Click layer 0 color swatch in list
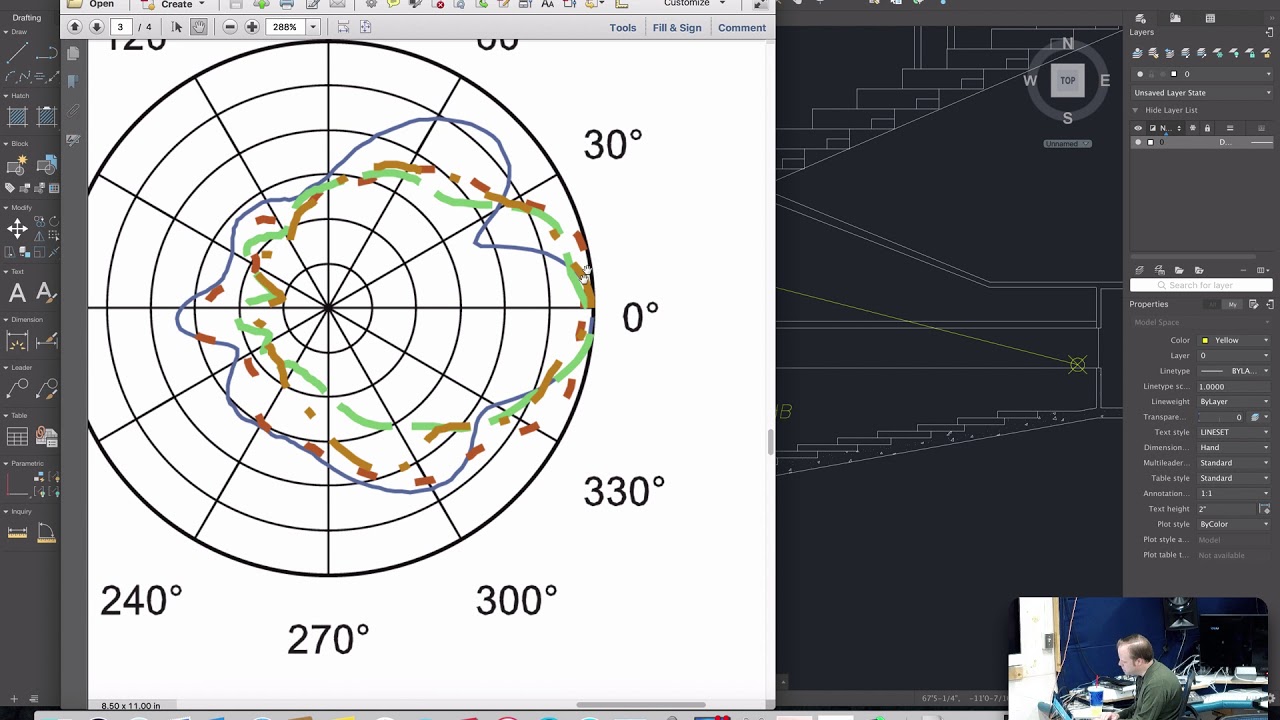This screenshot has width=1280, height=720. pyautogui.click(x=1150, y=142)
